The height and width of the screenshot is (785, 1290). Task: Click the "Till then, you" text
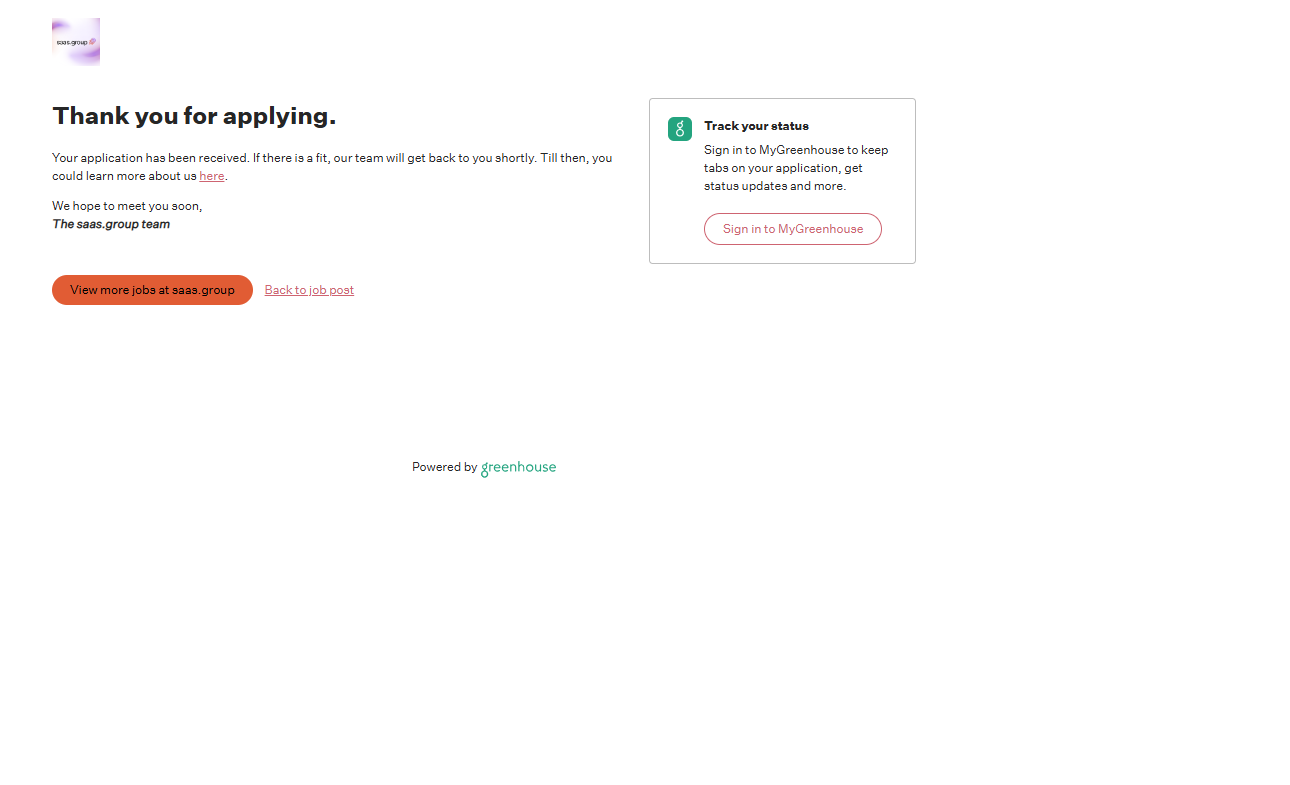pos(576,158)
